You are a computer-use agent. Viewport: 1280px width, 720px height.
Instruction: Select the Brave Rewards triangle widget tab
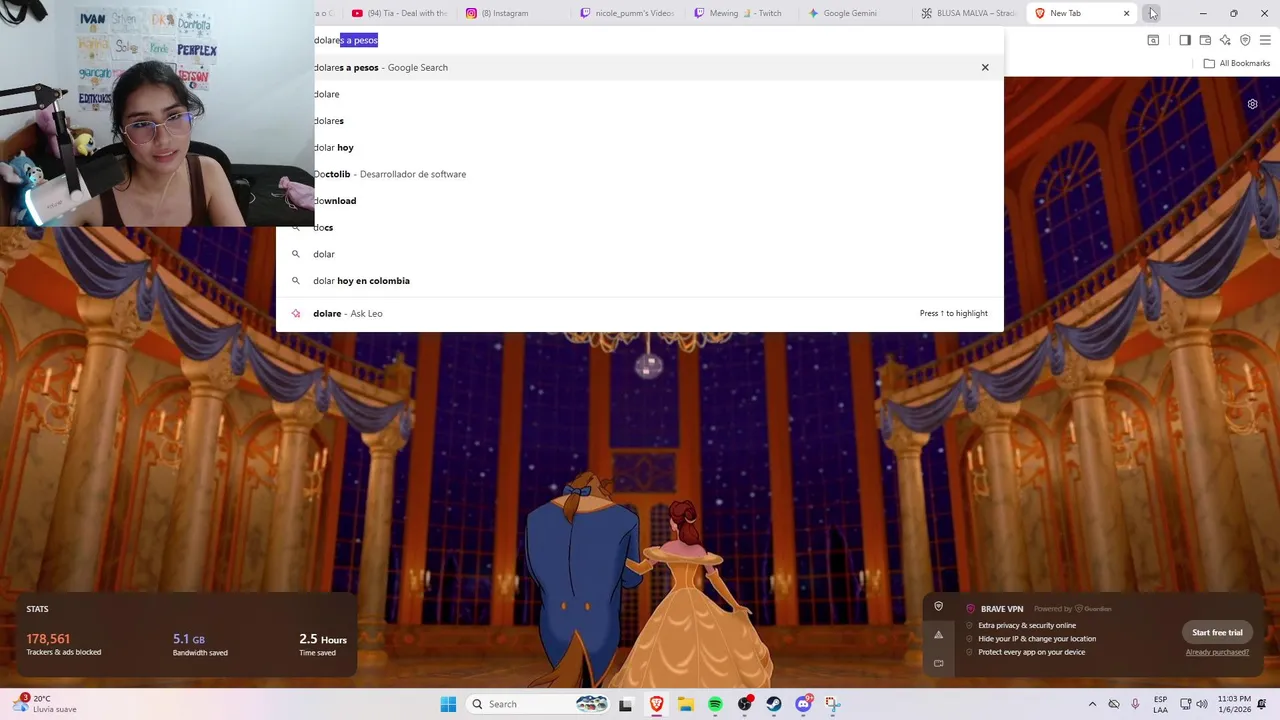(938, 635)
